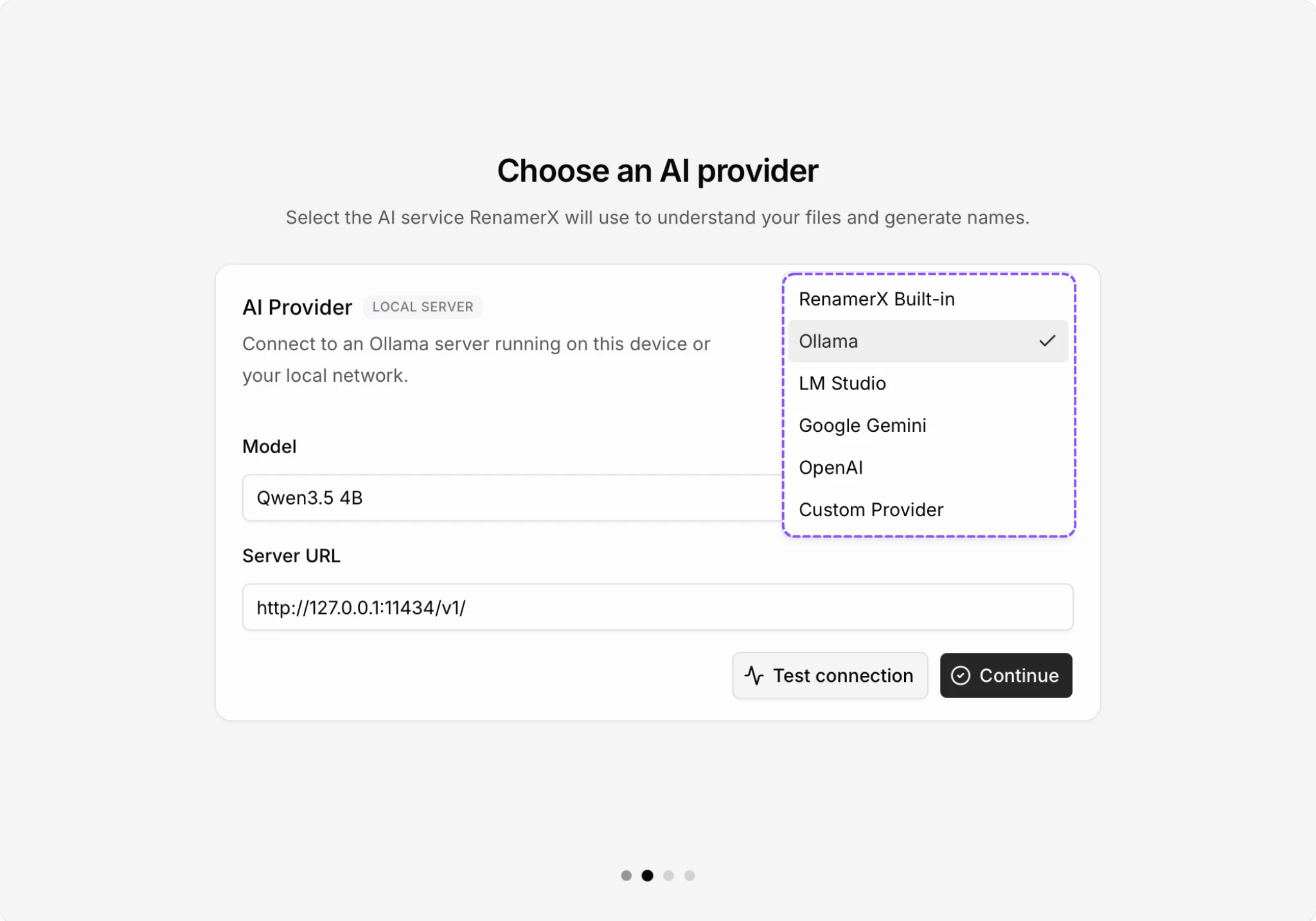Screen dimensions: 1316x921
Task: Click the AI Provider heading
Action: click(x=297, y=307)
